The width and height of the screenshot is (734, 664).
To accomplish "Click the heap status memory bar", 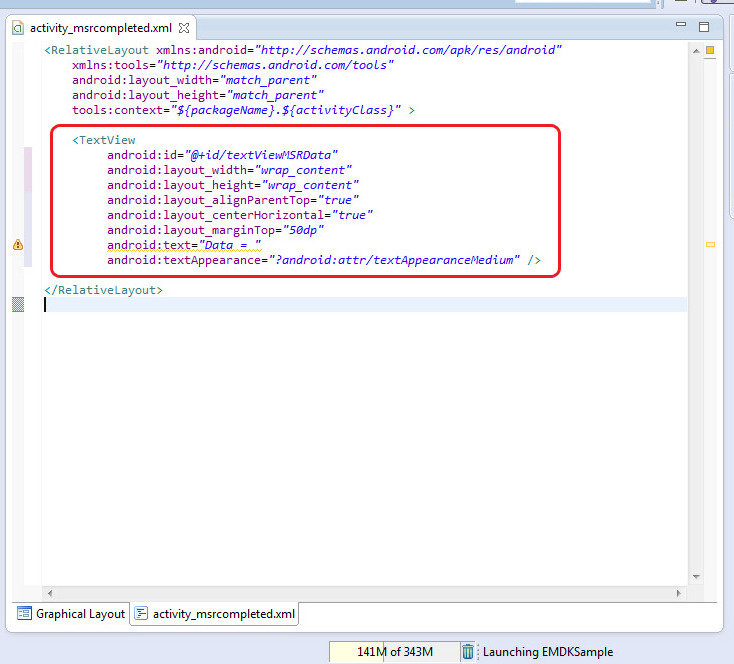I will tap(394, 652).
